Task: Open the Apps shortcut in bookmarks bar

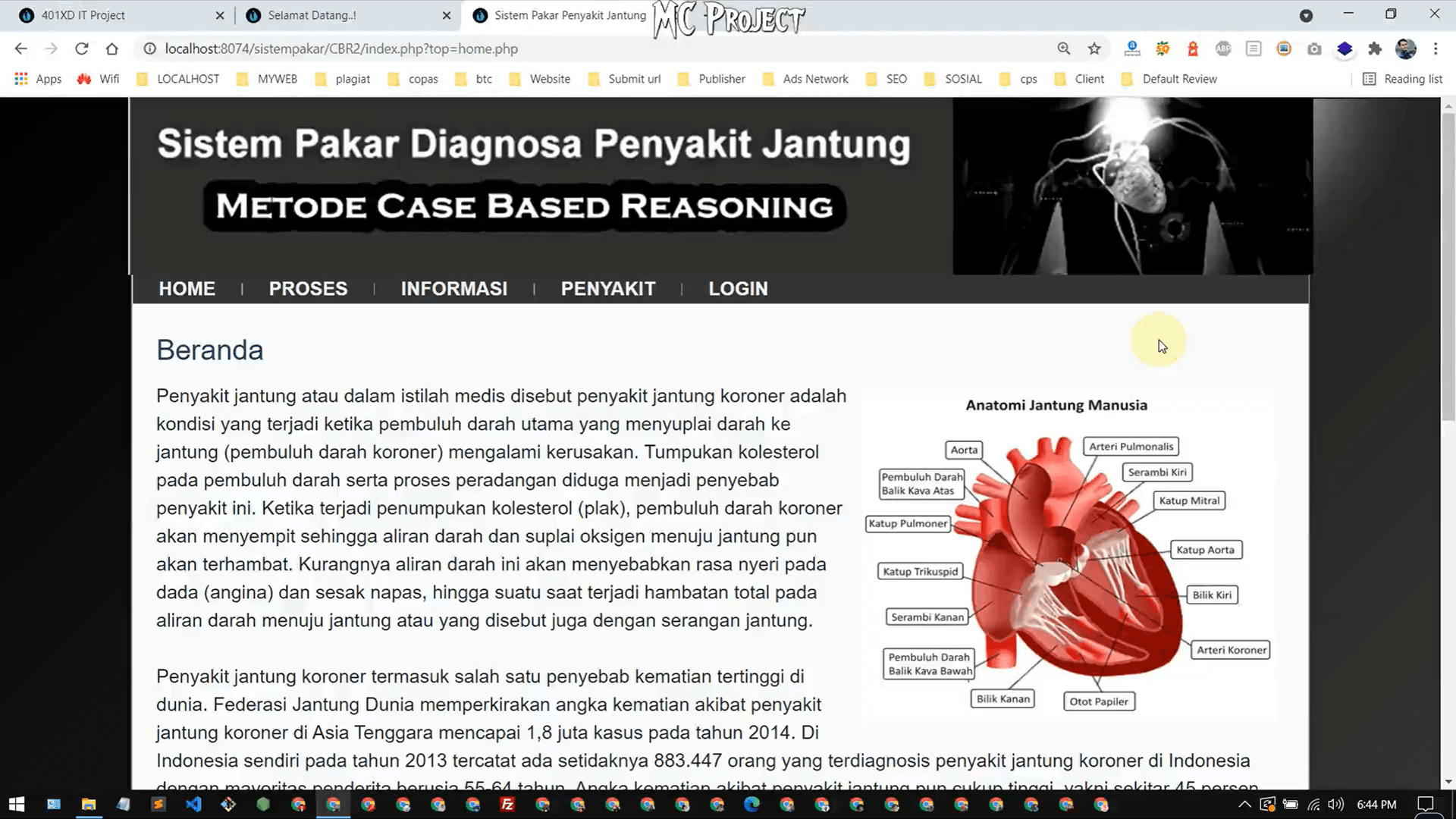Action: 38,79
